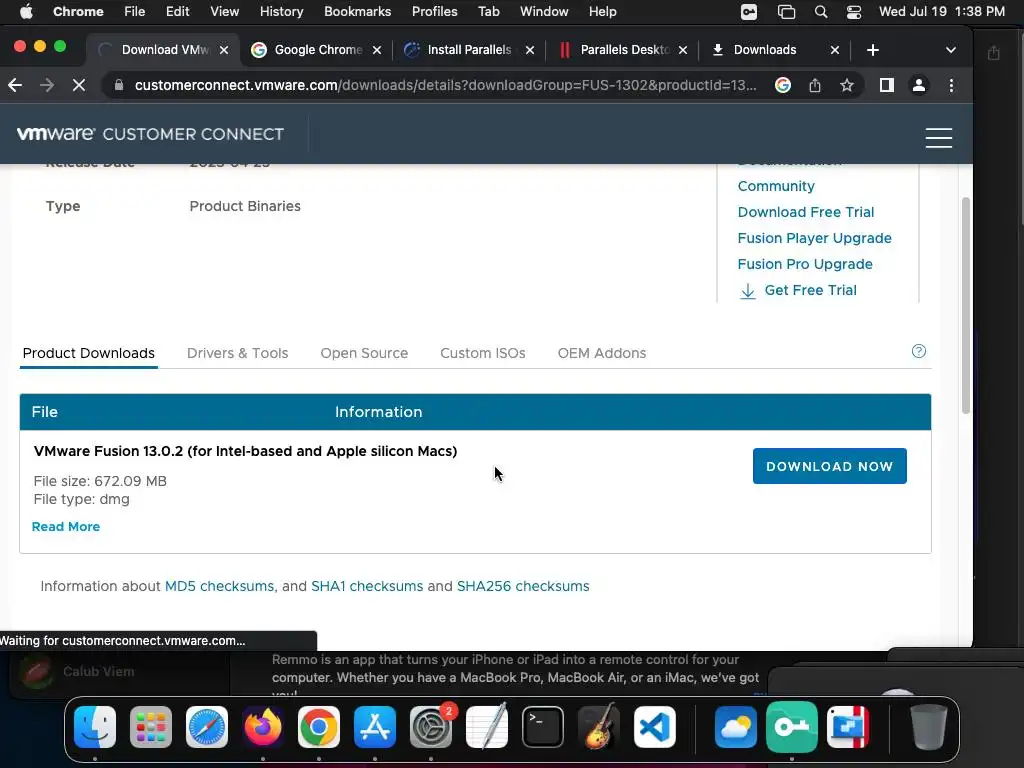Open the SHA1 checksums link

[x=367, y=586]
